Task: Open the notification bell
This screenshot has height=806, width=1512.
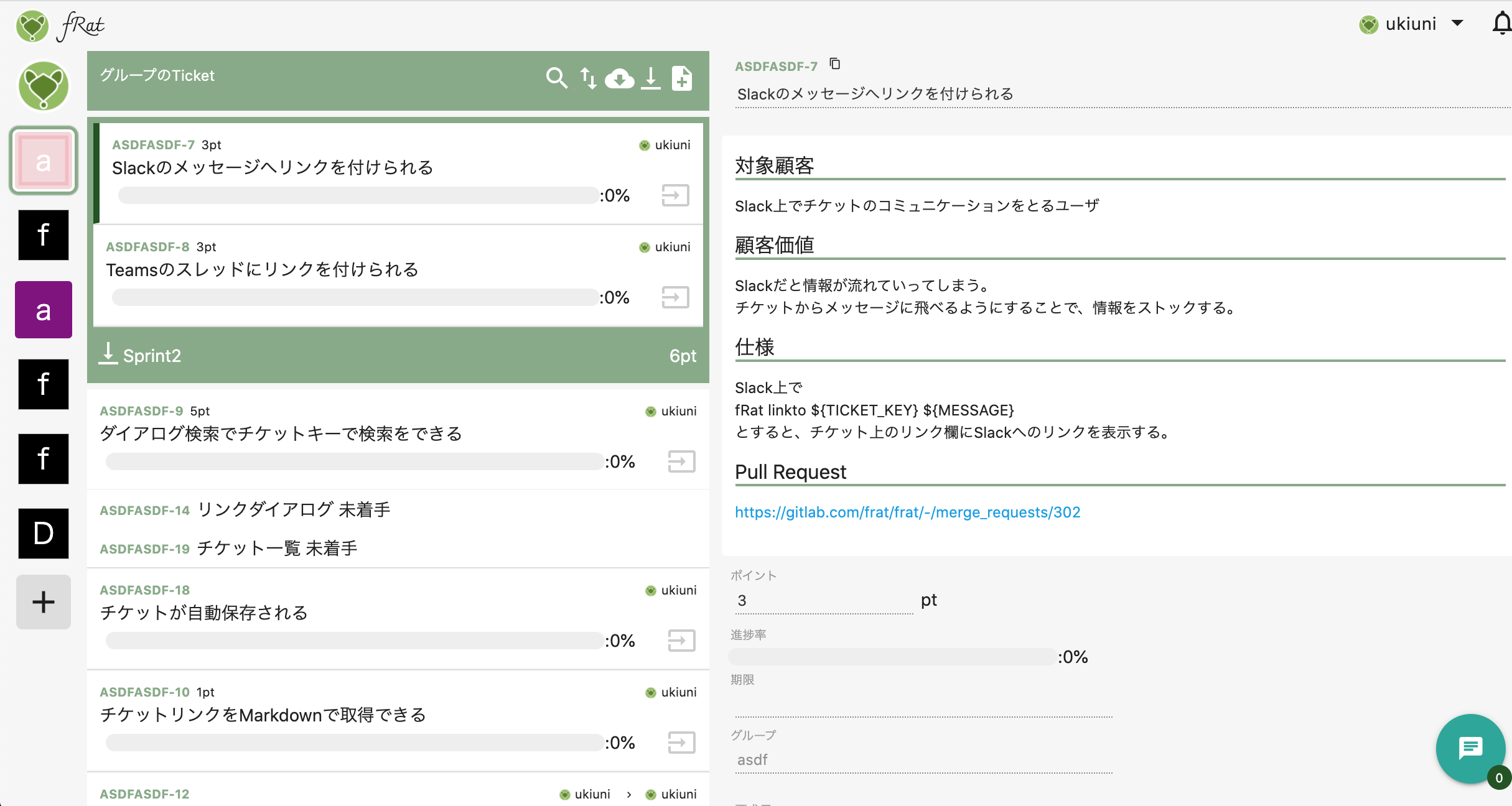Action: click(1501, 24)
